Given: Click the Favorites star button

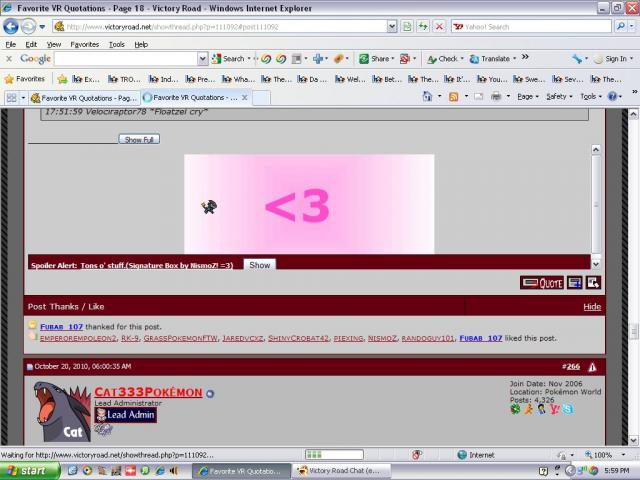Looking at the screenshot, I should tap(25, 78).
